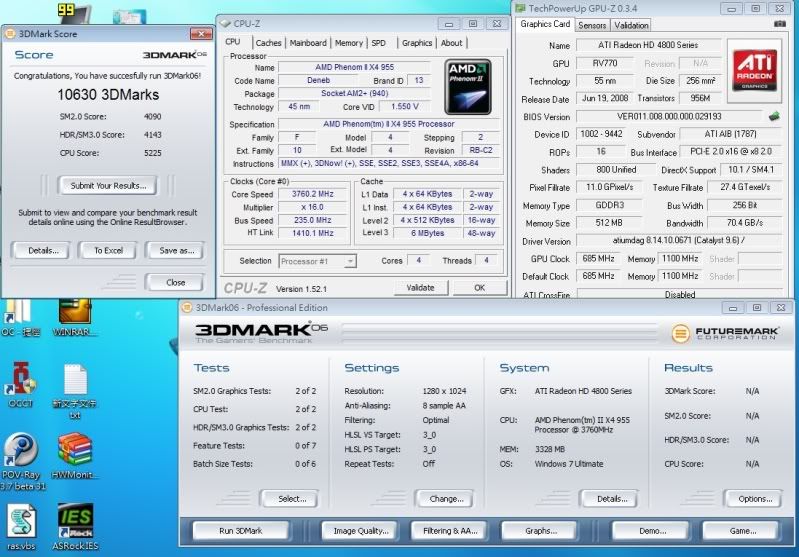Close the 3DMark Score window

point(201,34)
